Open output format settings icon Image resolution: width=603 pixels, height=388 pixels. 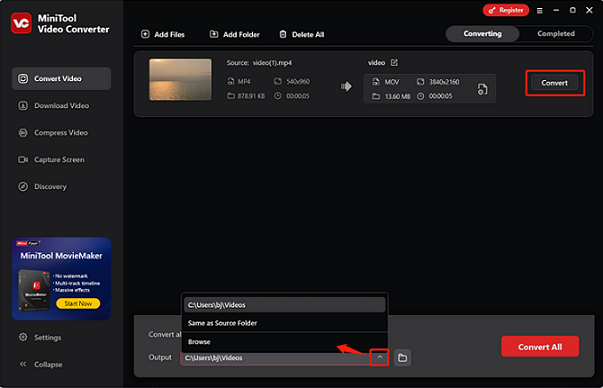pos(482,89)
